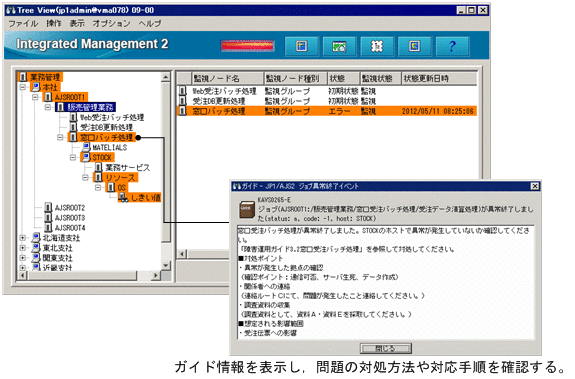Click the 状態更新日時 column header
Viewport: 575px width, 379px height.
439,78
